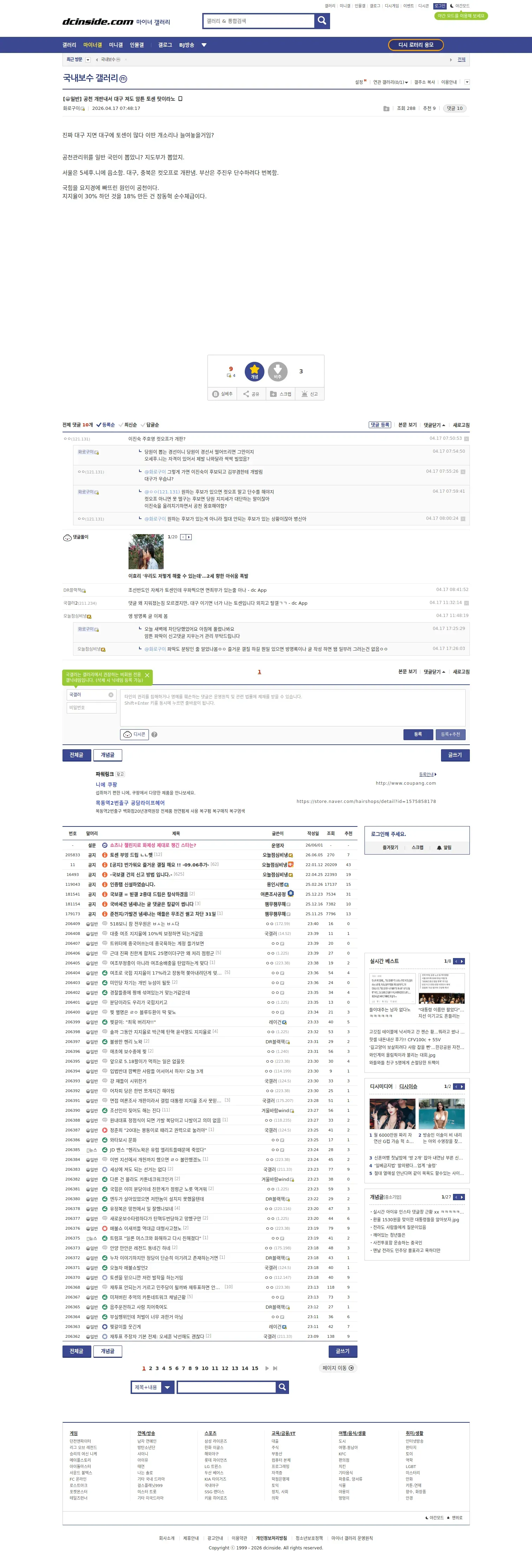532x1568 pixels.
Task: Select 등록순 comment sort option
Action: [105, 425]
